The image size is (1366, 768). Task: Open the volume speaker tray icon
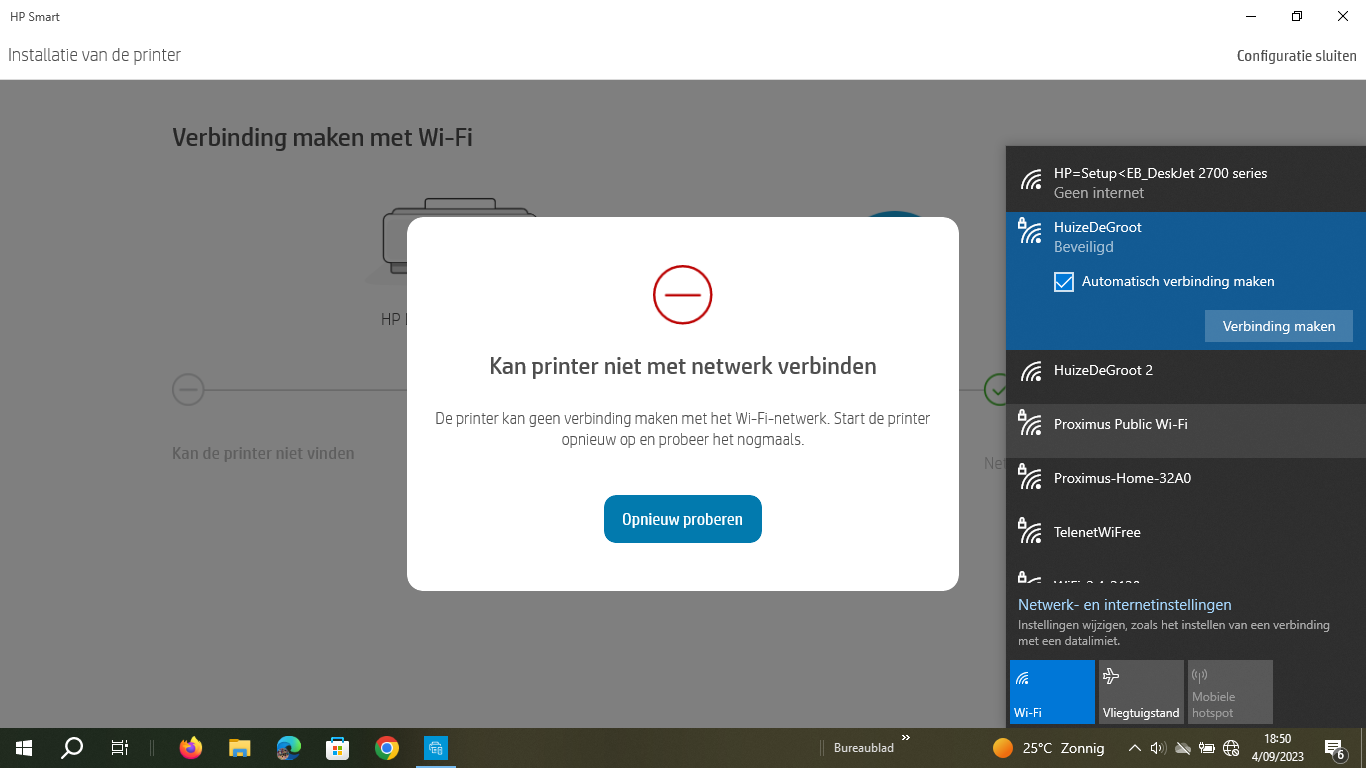(x=1158, y=748)
